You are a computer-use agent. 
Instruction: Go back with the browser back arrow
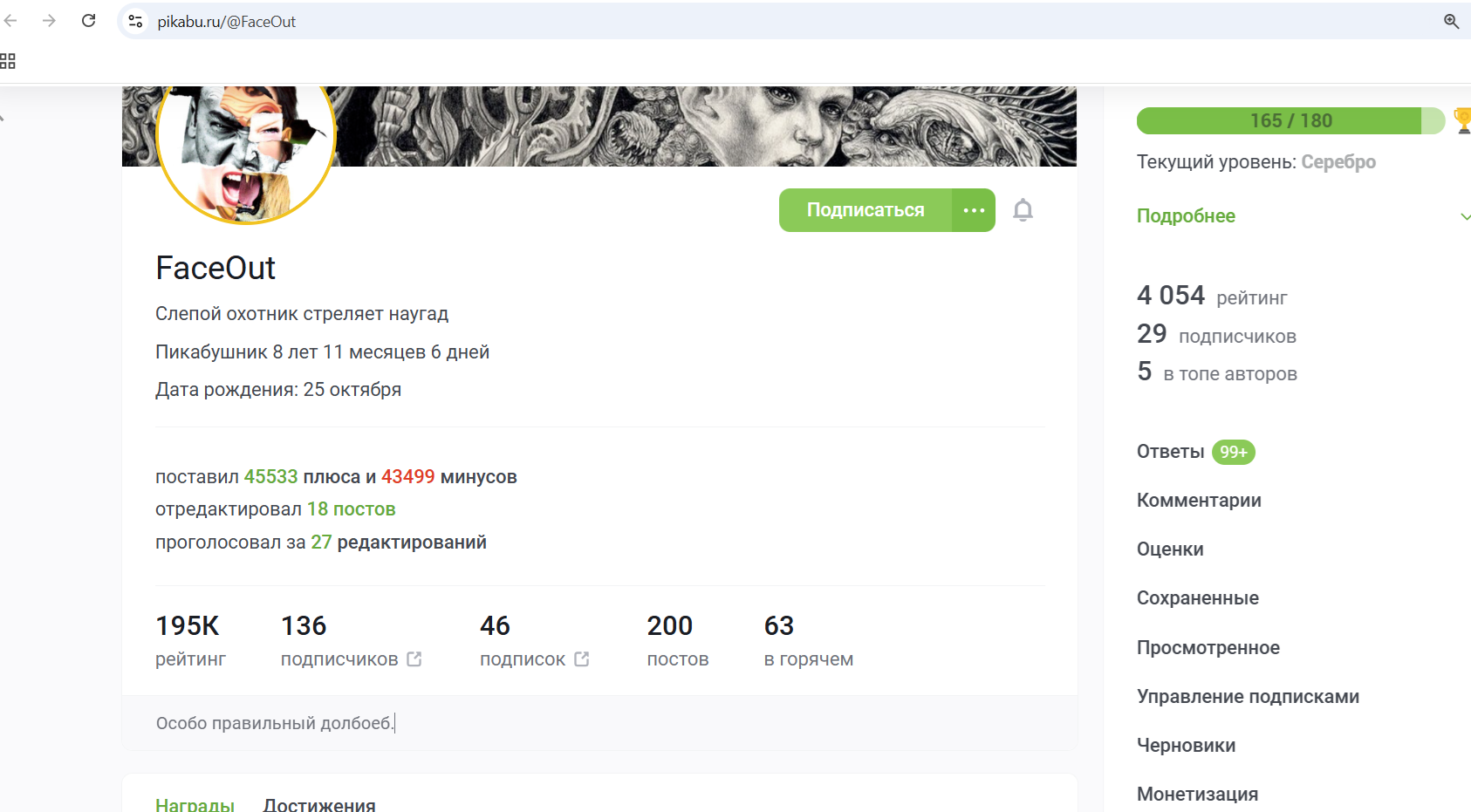click(x=10, y=21)
